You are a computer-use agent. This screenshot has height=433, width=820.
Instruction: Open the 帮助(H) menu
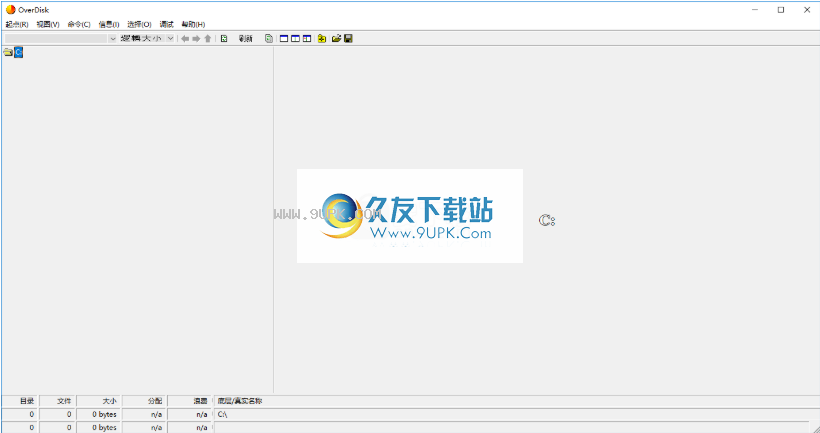click(193, 24)
